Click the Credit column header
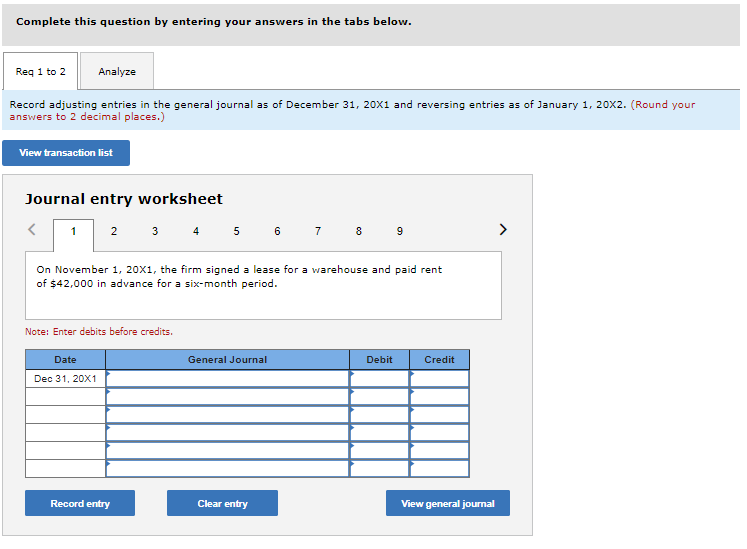This screenshot has height=549, width=747. click(x=440, y=360)
